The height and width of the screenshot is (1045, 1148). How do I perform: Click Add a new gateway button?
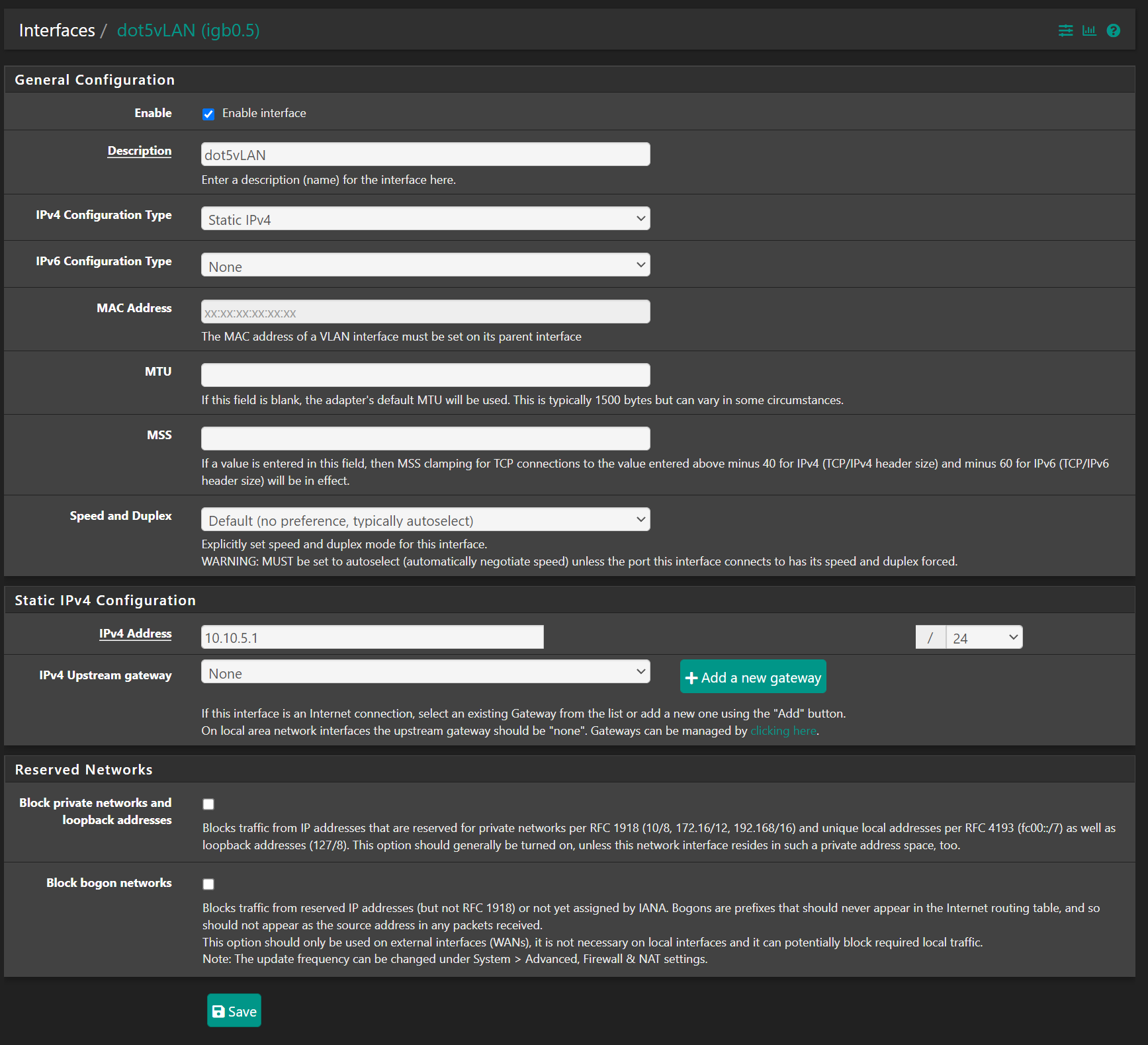click(x=753, y=677)
